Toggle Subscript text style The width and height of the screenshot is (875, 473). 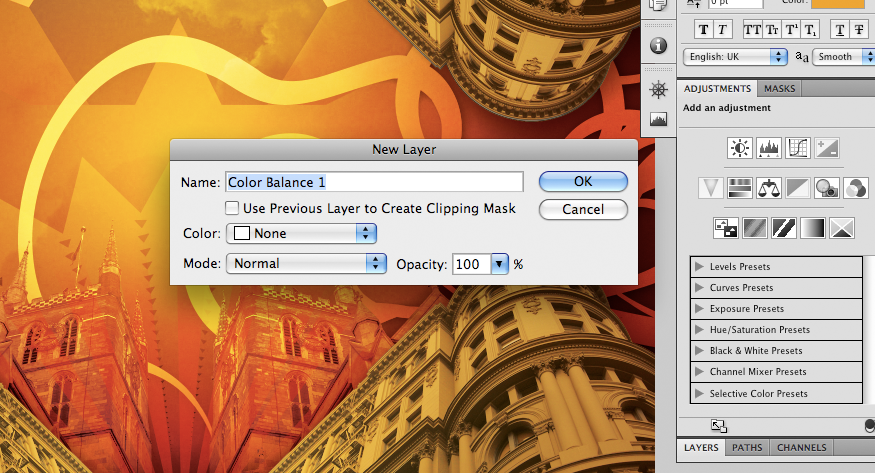coord(810,30)
